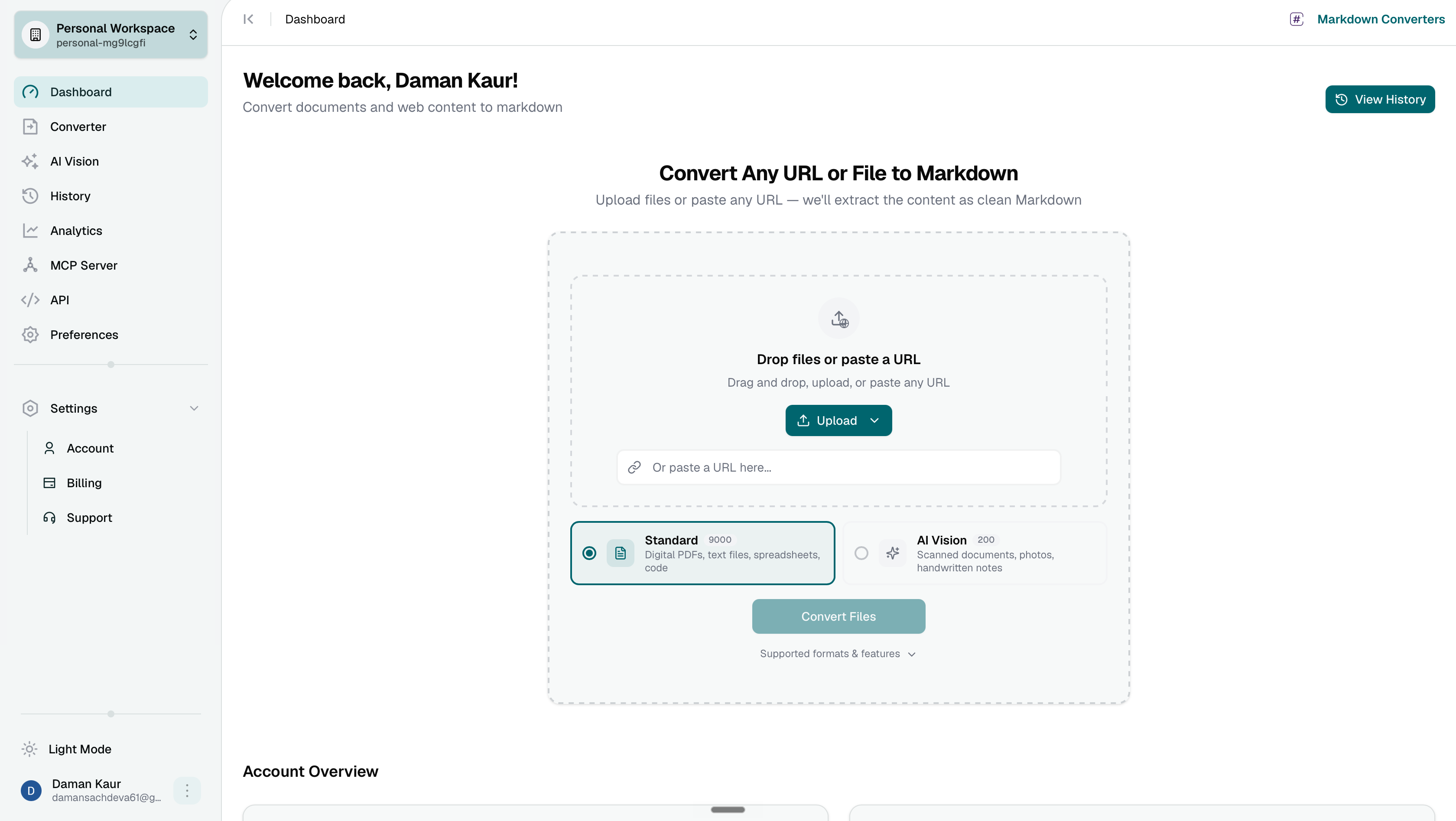
Task: Click the sidebar divider handle below Preferences
Action: point(111,364)
